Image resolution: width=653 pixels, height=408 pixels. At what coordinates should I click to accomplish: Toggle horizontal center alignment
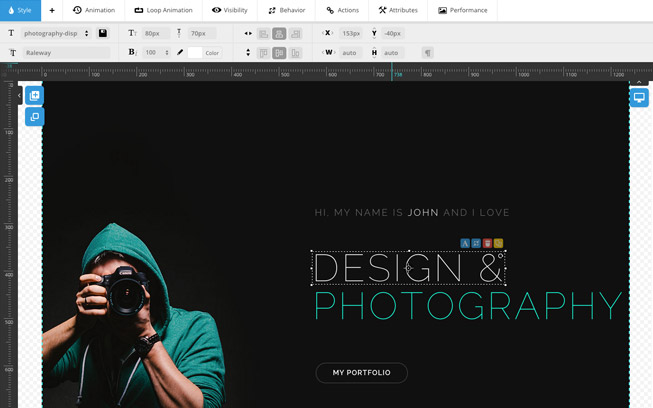(x=279, y=33)
